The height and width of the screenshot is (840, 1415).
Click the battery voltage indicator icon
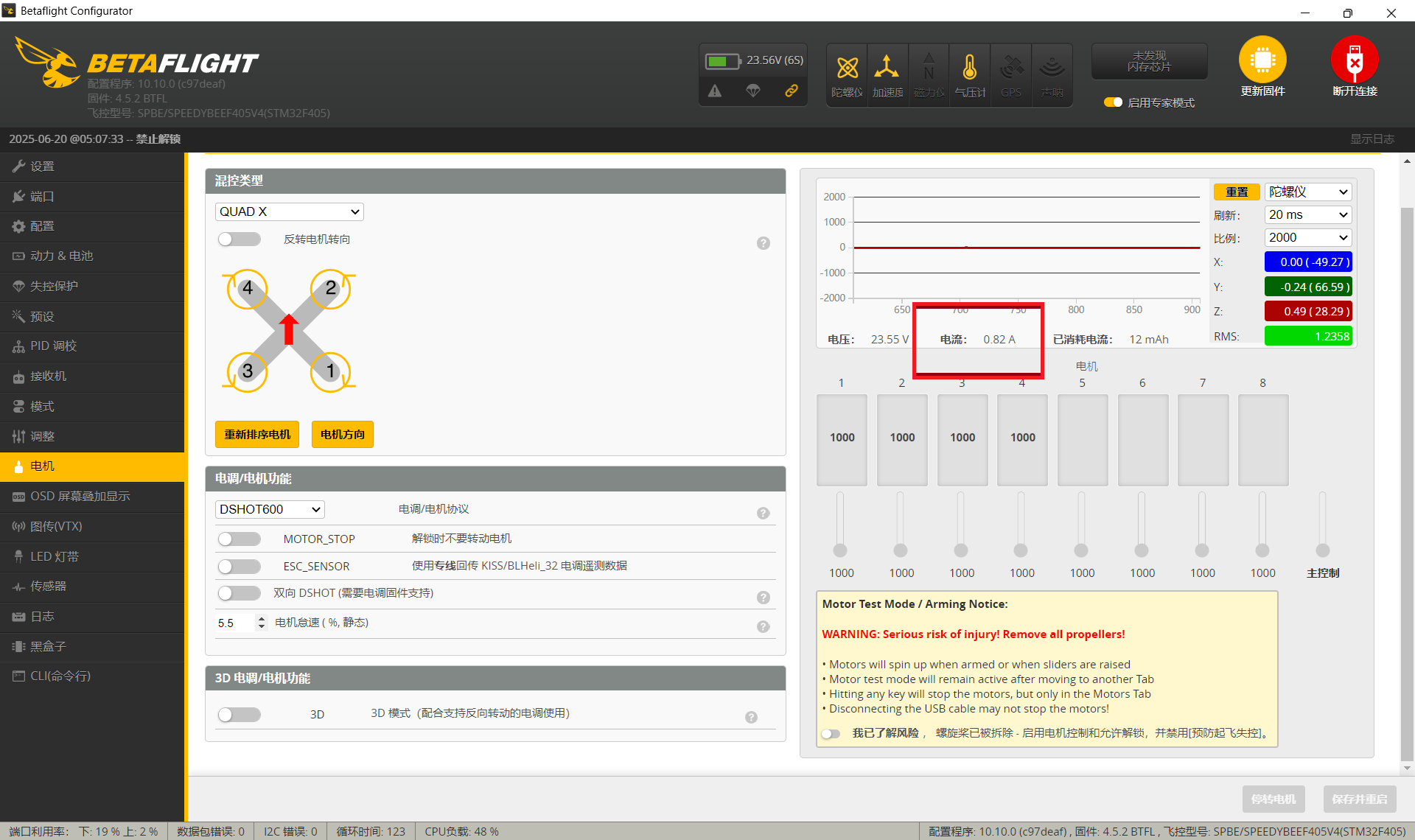(722, 60)
